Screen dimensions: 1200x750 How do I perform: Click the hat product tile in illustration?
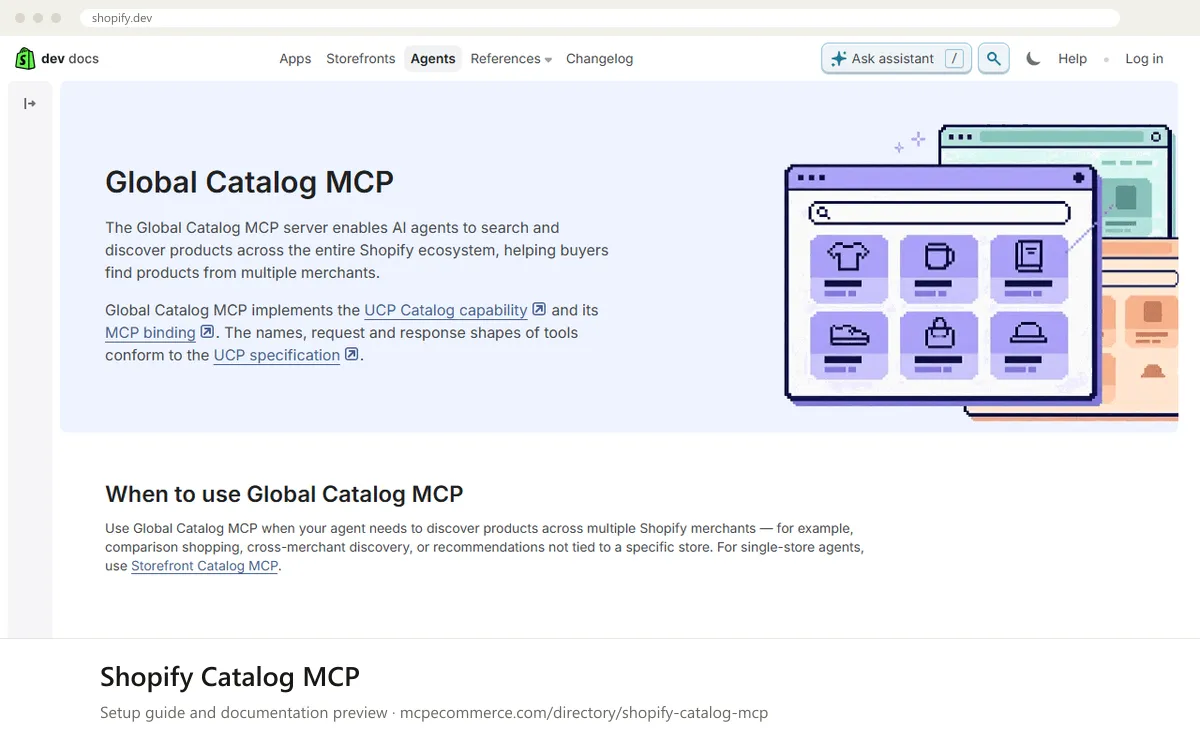click(1029, 345)
